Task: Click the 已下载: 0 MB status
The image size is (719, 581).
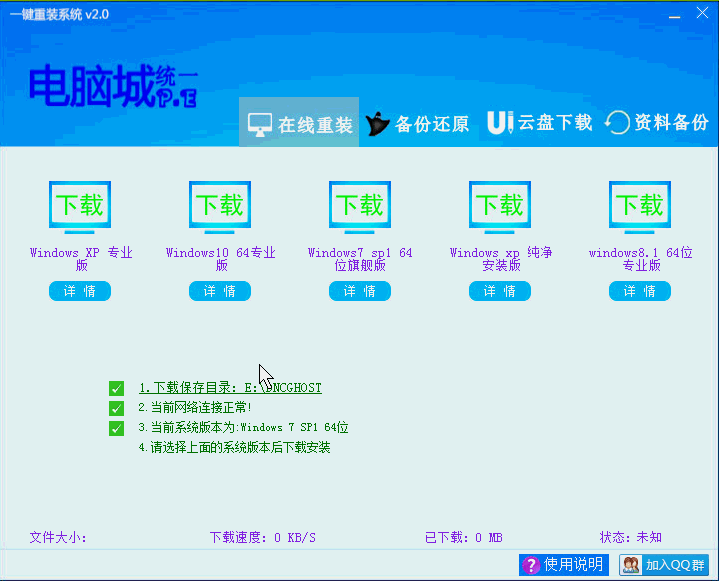Action: pyautogui.click(x=464, y=537)
